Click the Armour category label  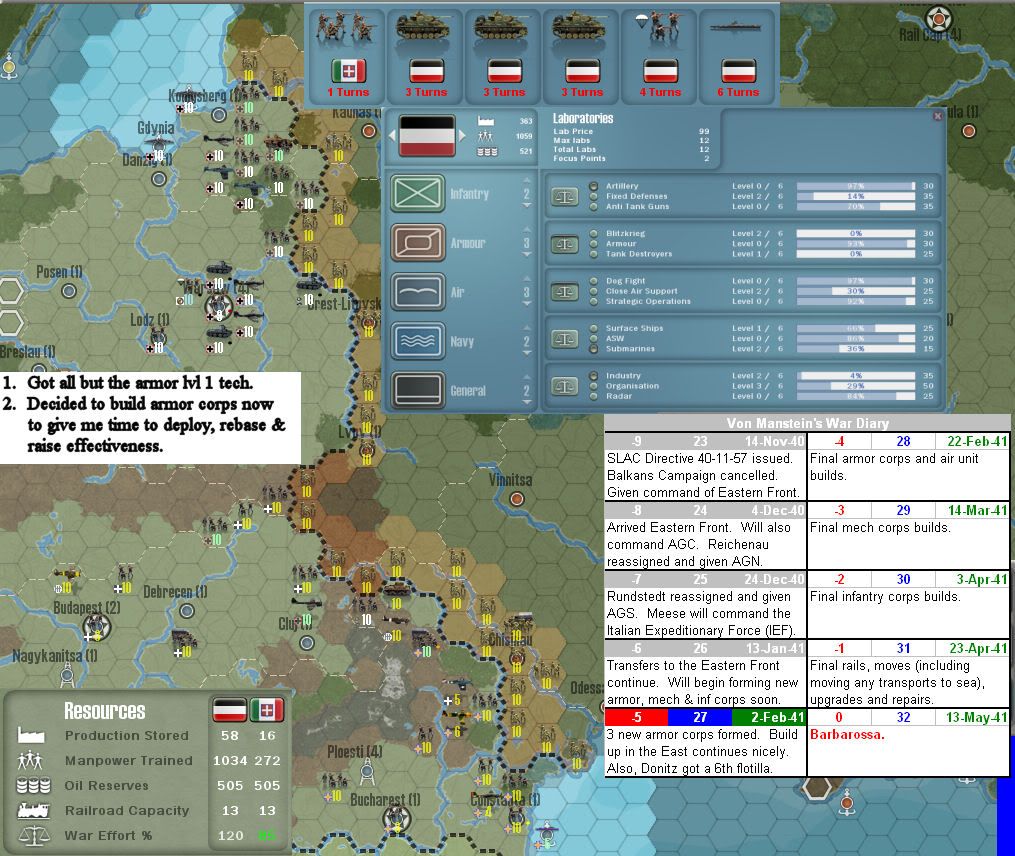tap(467, 243)
